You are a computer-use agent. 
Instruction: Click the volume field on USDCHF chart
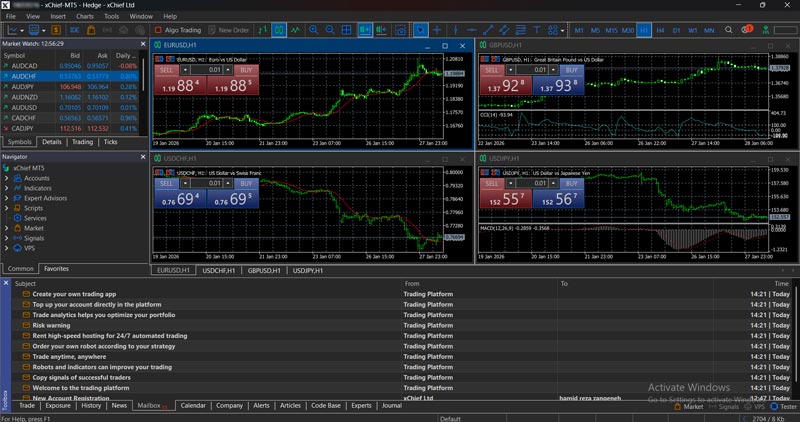(213, 185)
